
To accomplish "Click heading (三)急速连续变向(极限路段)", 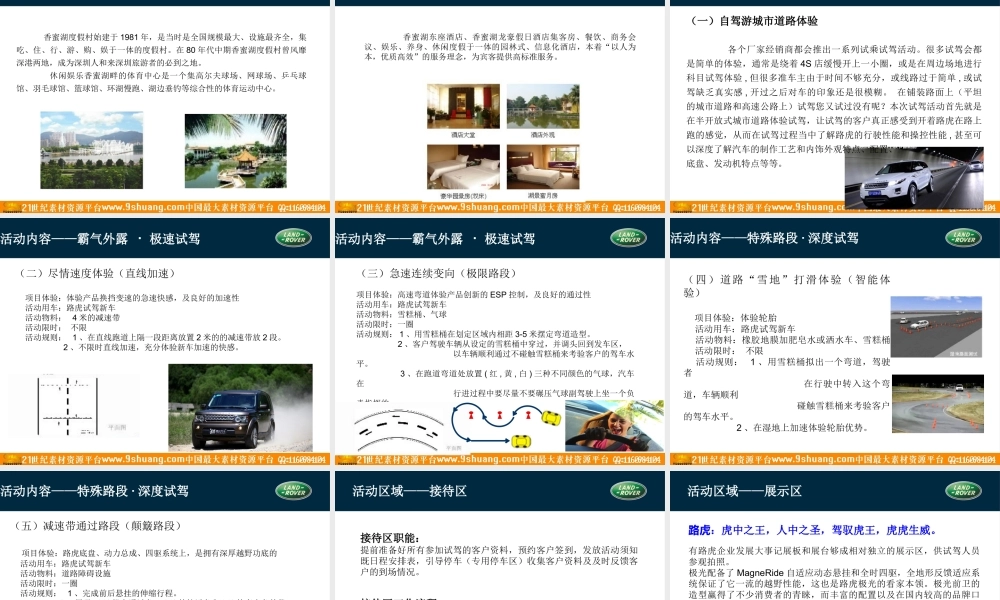I will tap(438, 273).
